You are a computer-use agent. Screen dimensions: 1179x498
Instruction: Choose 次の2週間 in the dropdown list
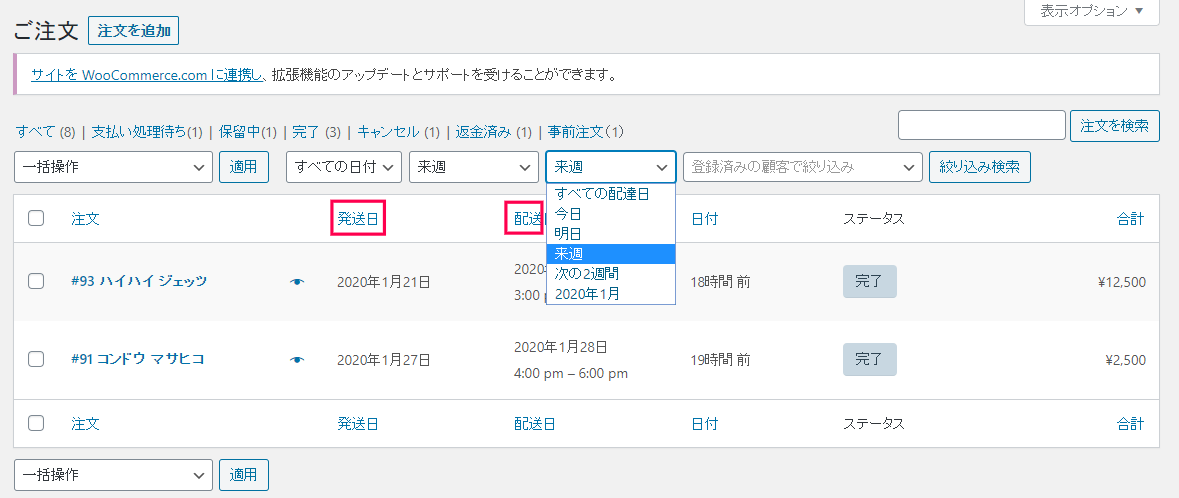(x=586, y=273)
